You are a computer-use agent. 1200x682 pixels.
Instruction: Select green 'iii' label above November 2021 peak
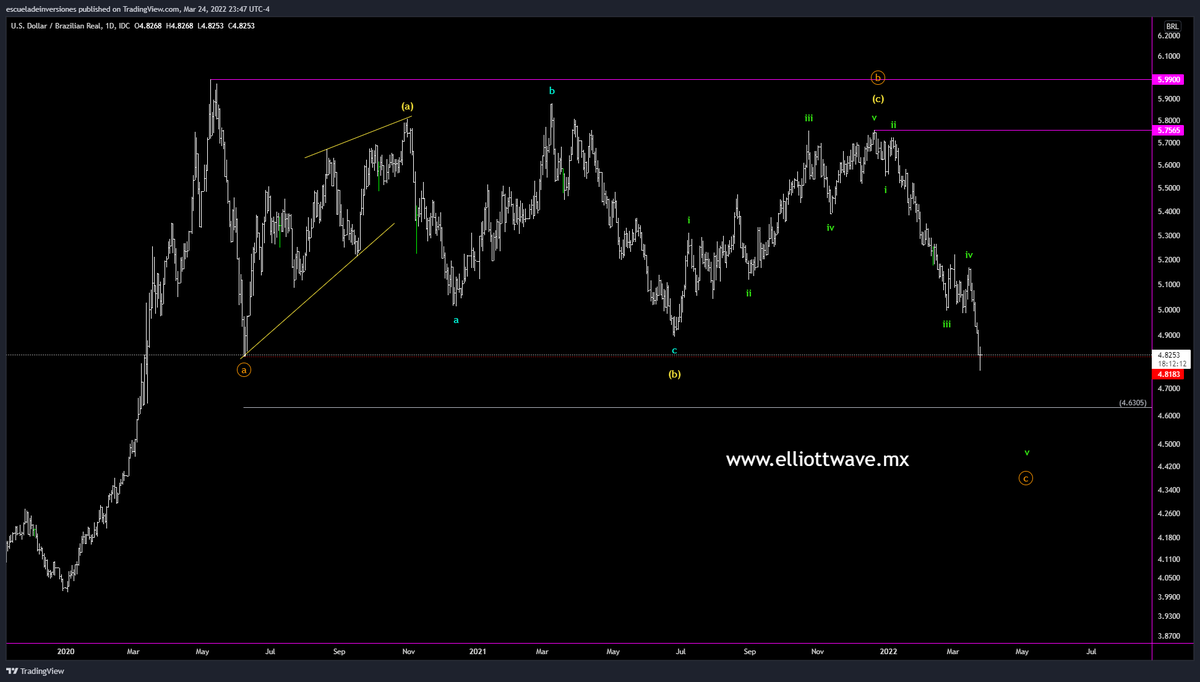809,118
